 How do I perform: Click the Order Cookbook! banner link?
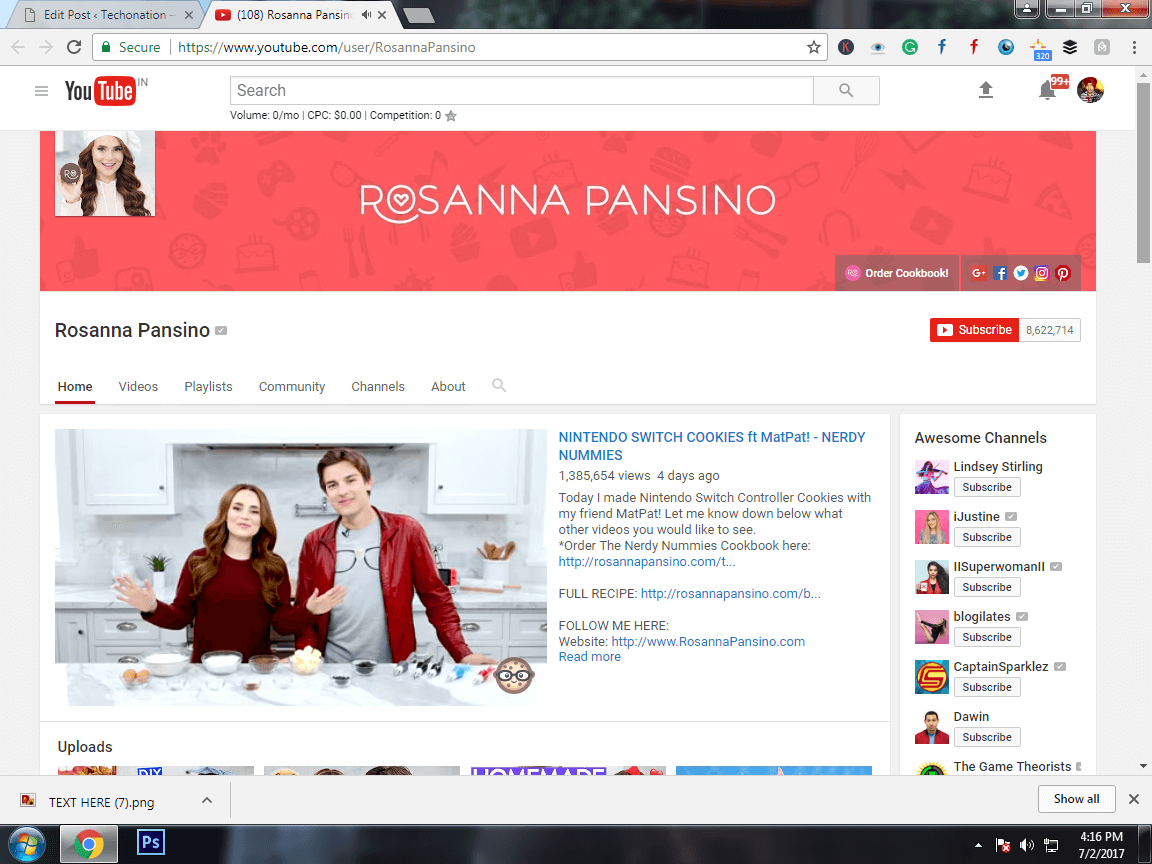(x=897, y=273)
